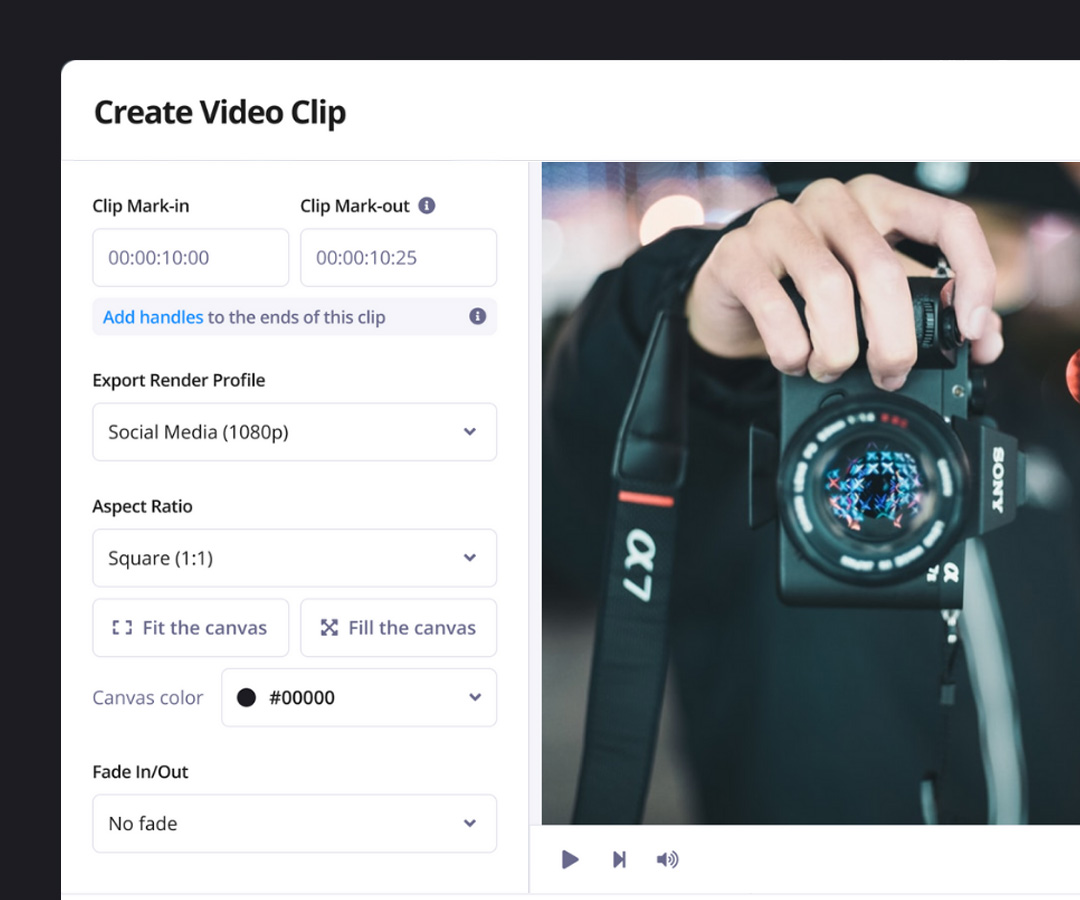
Task: Click the skip-to-next-frame icon
Action: [x=620, y=859]
